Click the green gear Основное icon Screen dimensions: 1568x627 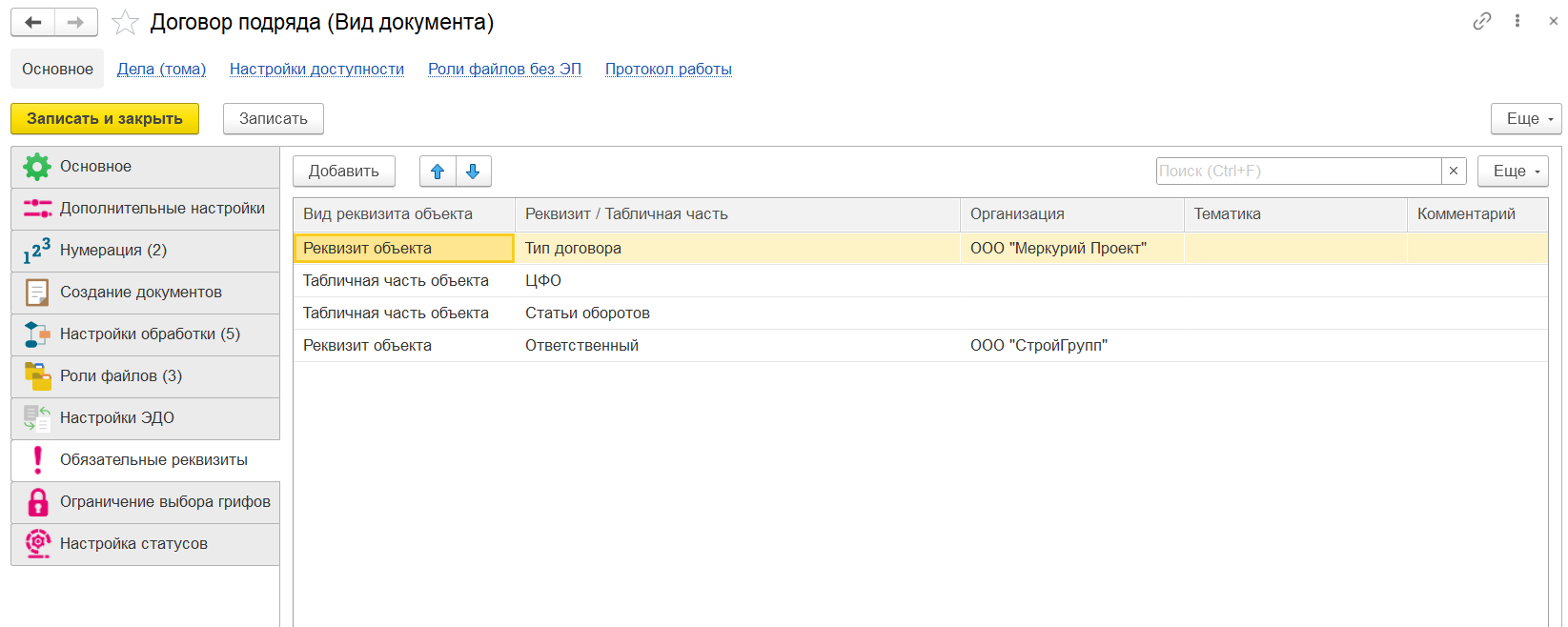click(x=37, y=167)
